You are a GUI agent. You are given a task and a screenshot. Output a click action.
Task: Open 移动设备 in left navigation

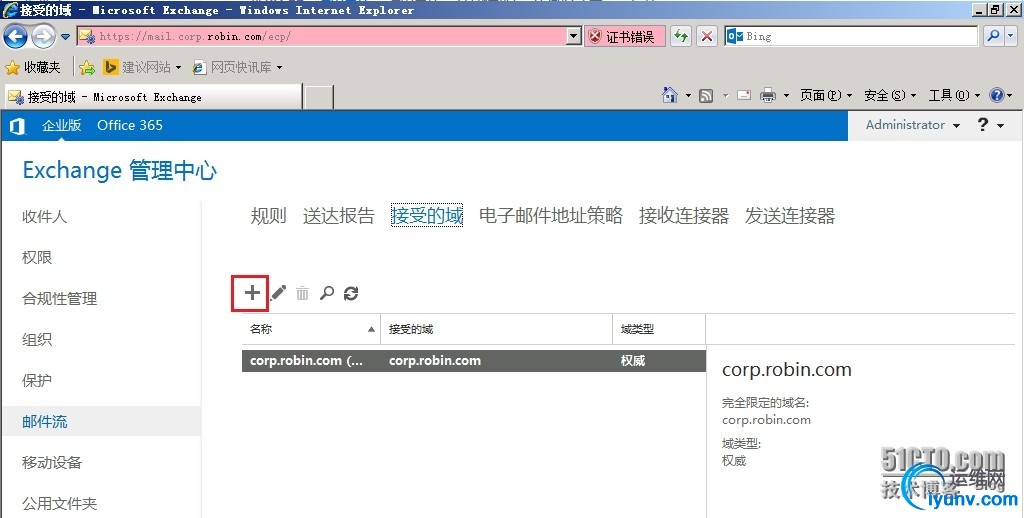point(52,462)
